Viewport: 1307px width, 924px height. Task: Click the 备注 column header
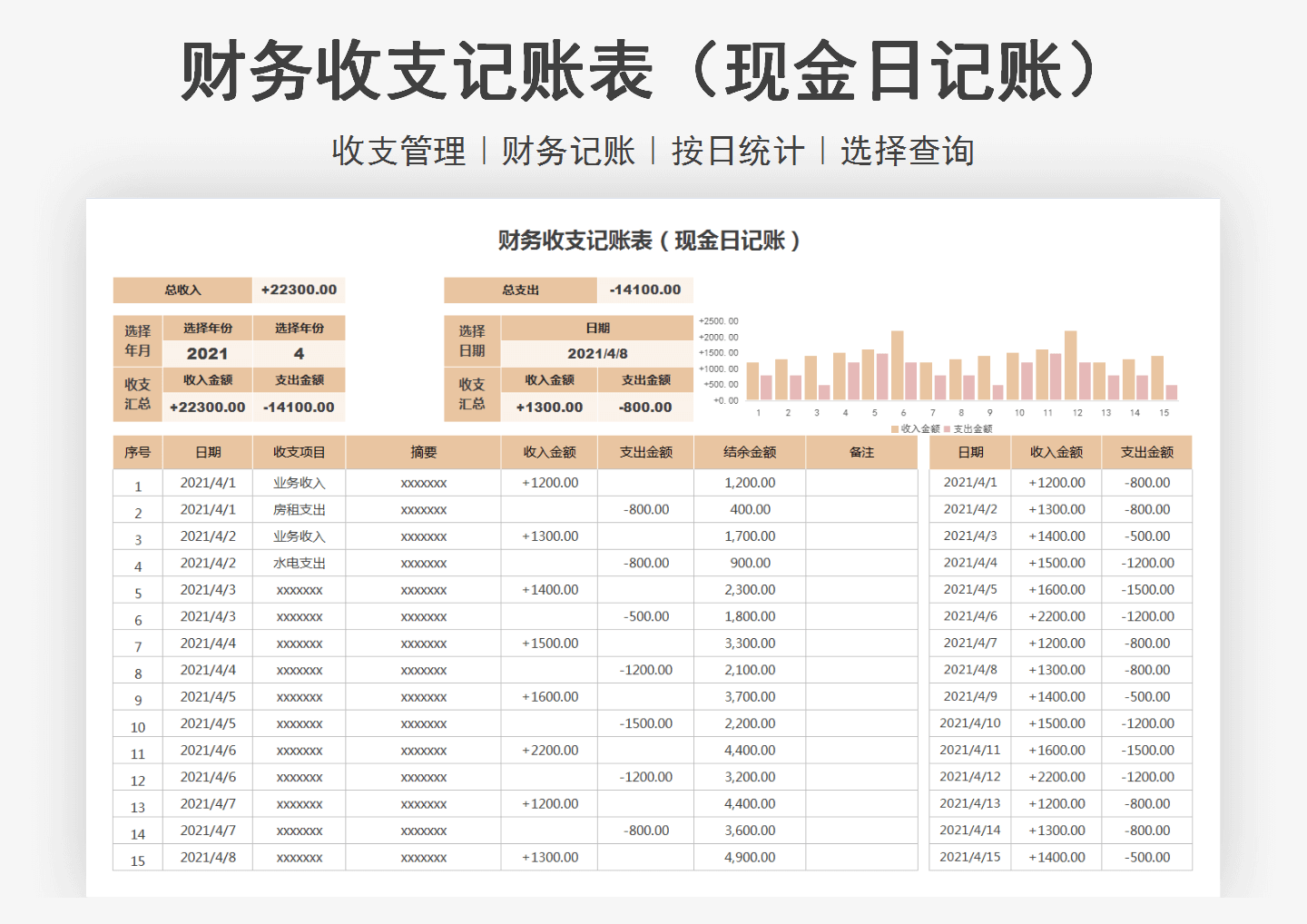pos(861,451)
